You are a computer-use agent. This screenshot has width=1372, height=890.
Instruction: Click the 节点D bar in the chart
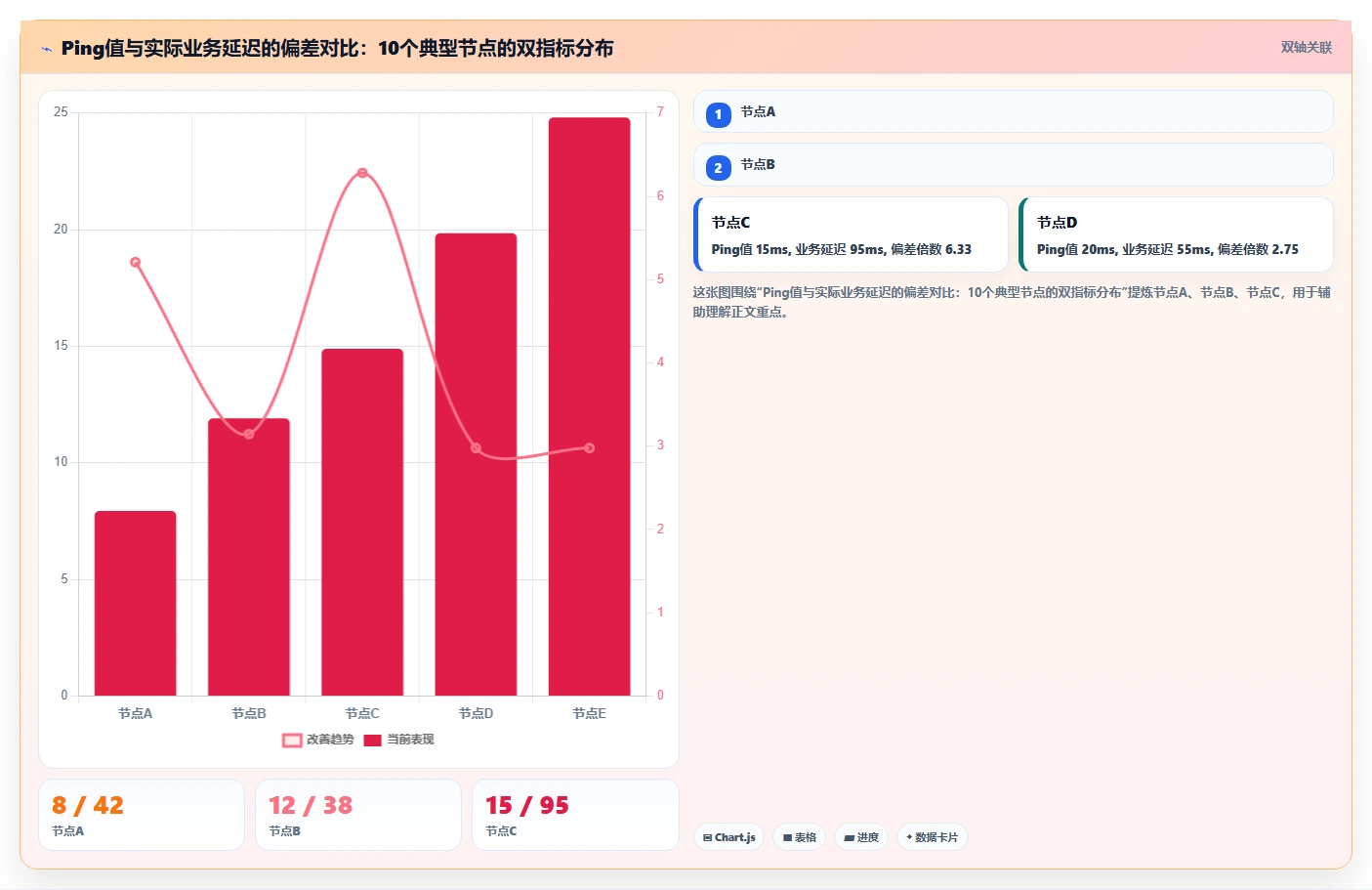click(x=476, y=464)
